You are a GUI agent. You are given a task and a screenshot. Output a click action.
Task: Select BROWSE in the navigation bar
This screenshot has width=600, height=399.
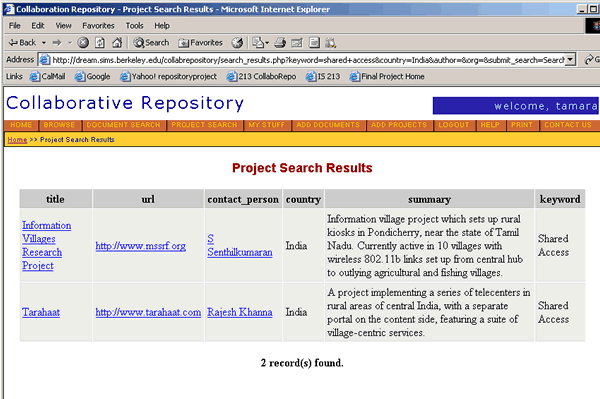click(x=59, y=125)
